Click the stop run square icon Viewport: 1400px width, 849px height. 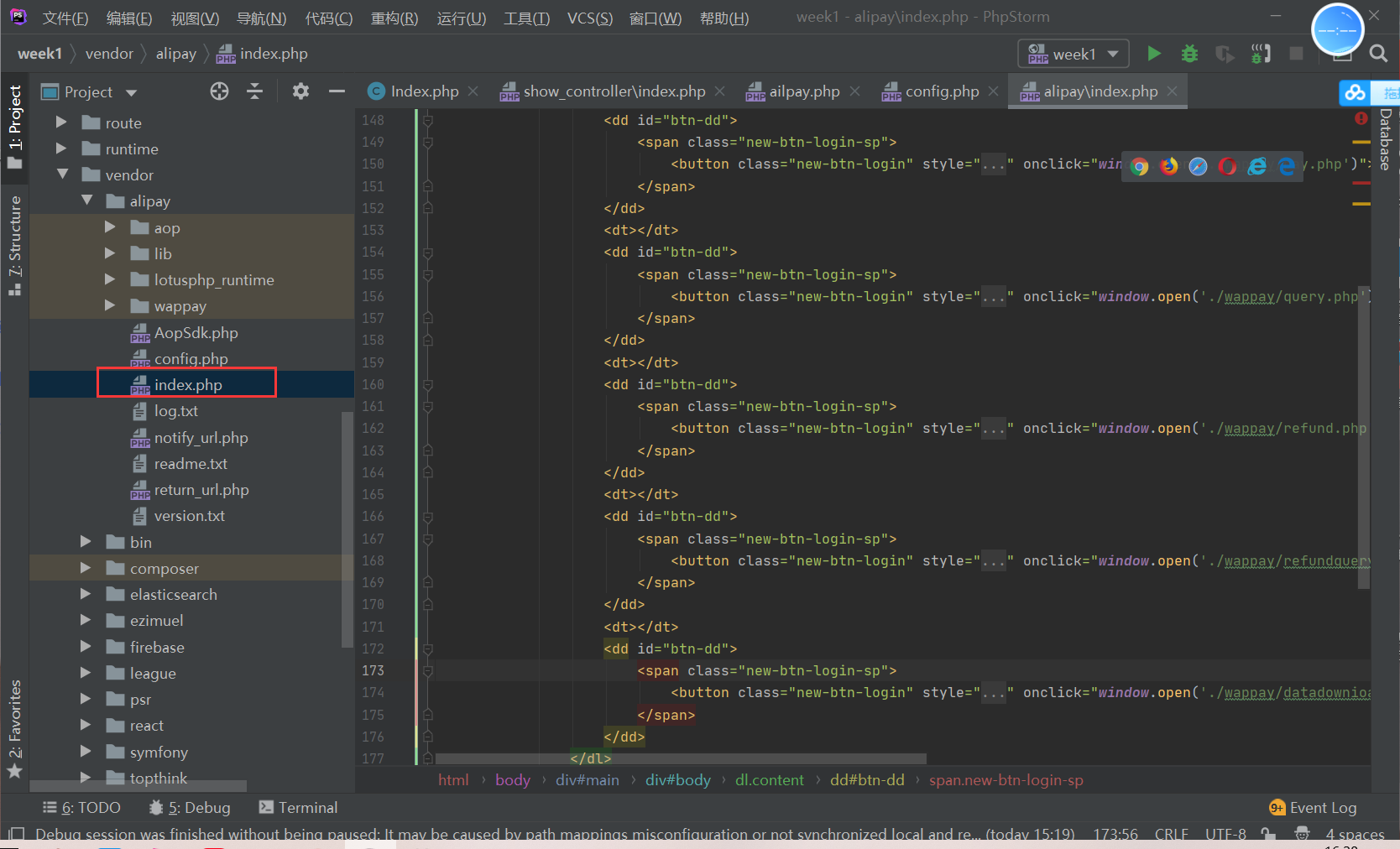pyautogui.click(x=1296, y=54)
